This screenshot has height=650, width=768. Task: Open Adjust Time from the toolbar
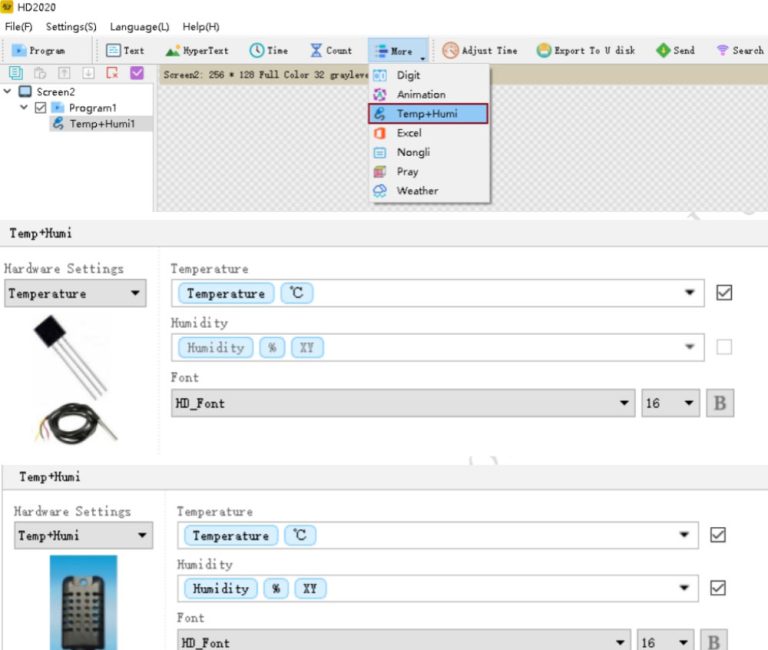[x=451, y=51]
